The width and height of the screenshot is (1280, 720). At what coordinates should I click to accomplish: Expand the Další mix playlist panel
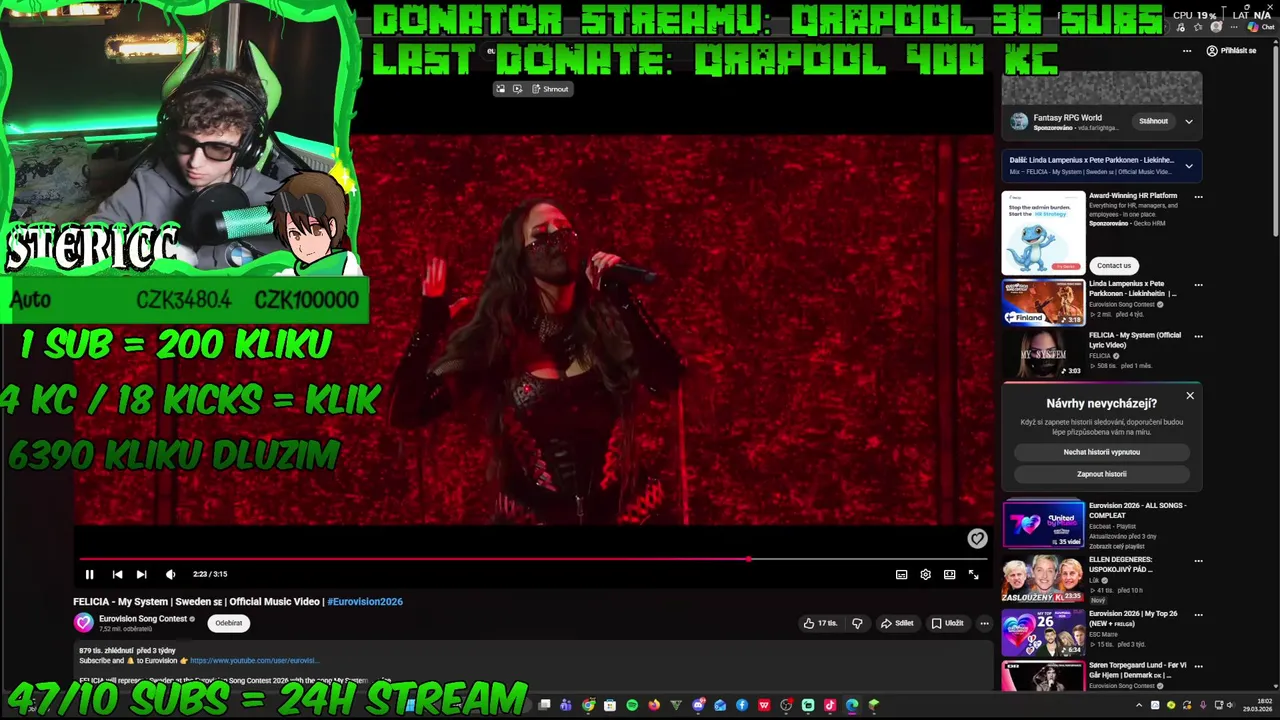coord(1189,166)
